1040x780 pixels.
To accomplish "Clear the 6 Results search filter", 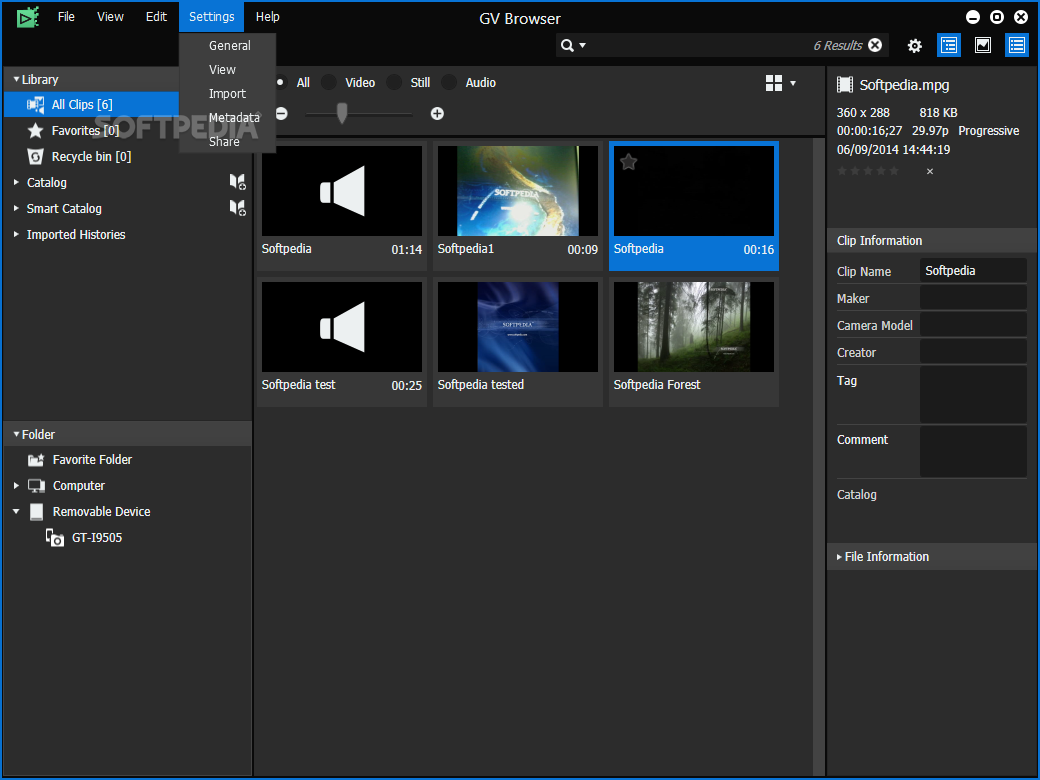I will click(875, 45).
